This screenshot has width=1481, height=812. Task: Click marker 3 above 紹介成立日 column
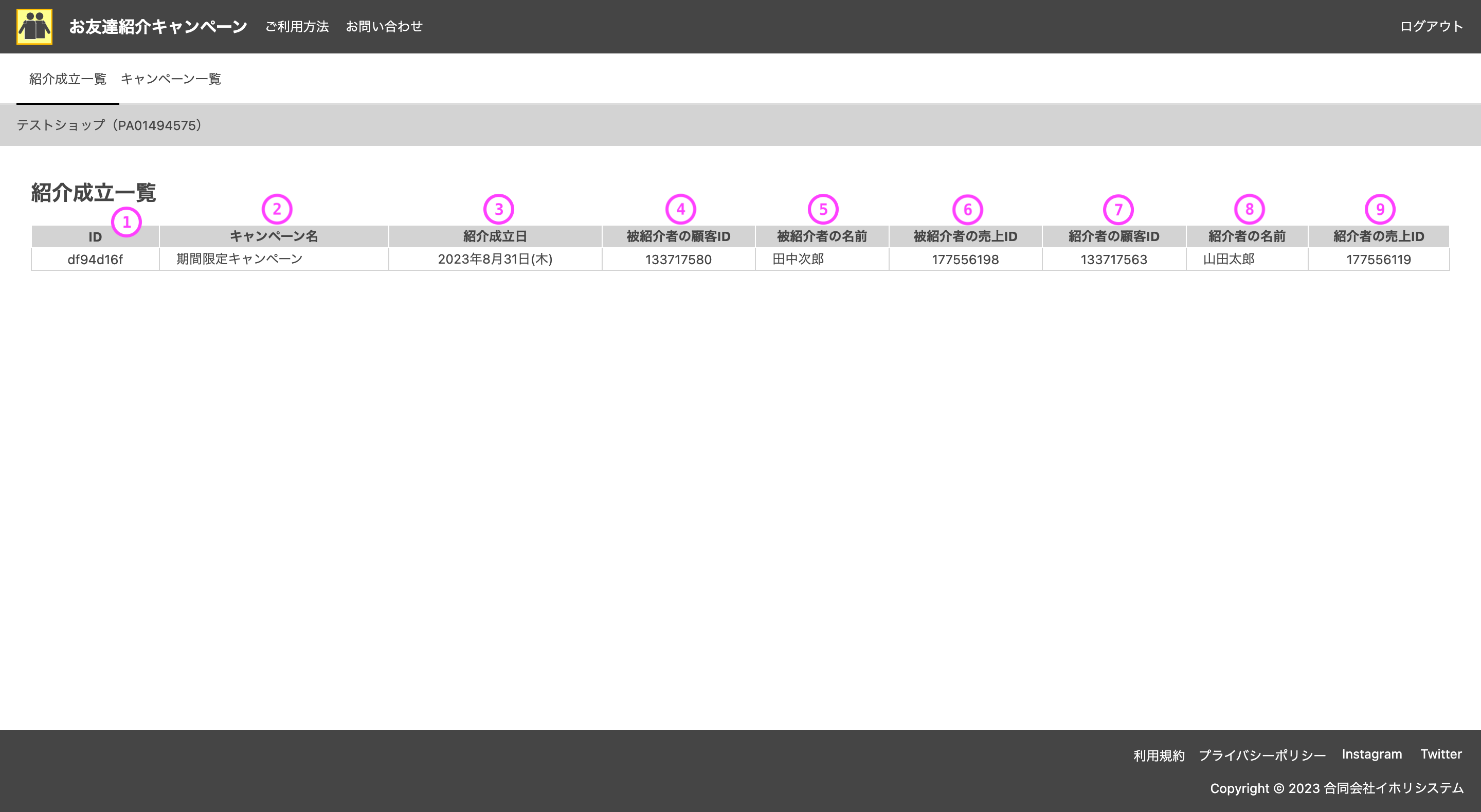tap(498, 209)
